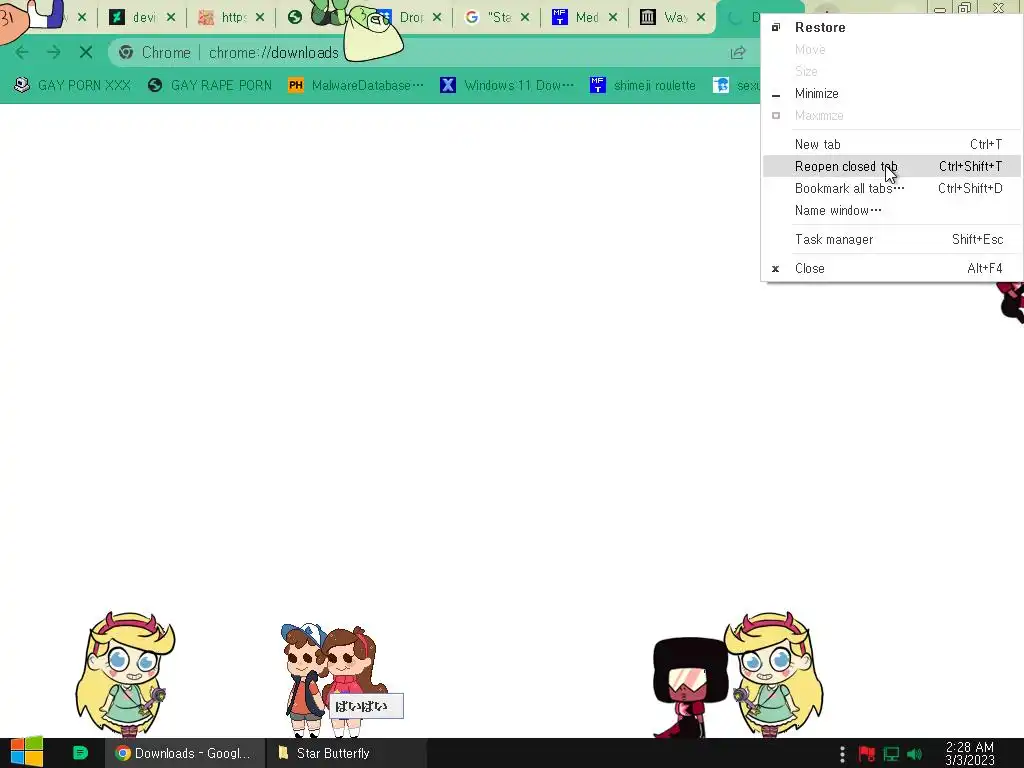
Task: Click the share icon in address bar
Action: [x=738, y=52]
